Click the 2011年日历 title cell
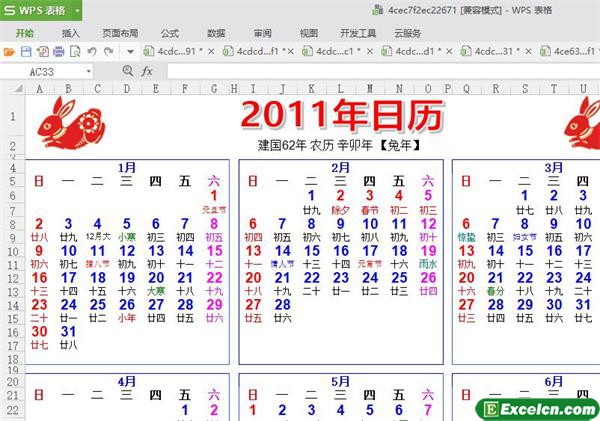The image size is (600, 421). point(342,115)
